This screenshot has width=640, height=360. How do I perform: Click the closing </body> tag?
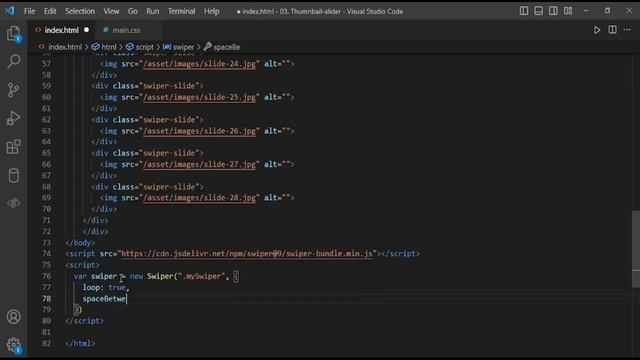pyautogui.click(x=80, y=243)
